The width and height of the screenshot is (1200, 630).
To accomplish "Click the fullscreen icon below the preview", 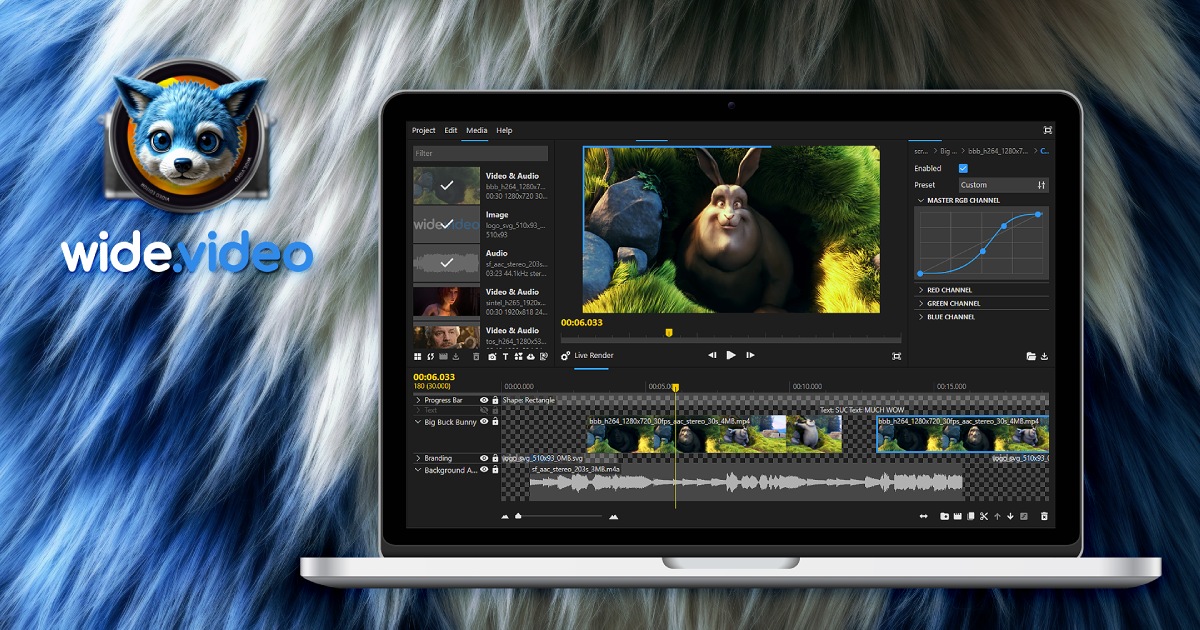I will tap(896, 356).
